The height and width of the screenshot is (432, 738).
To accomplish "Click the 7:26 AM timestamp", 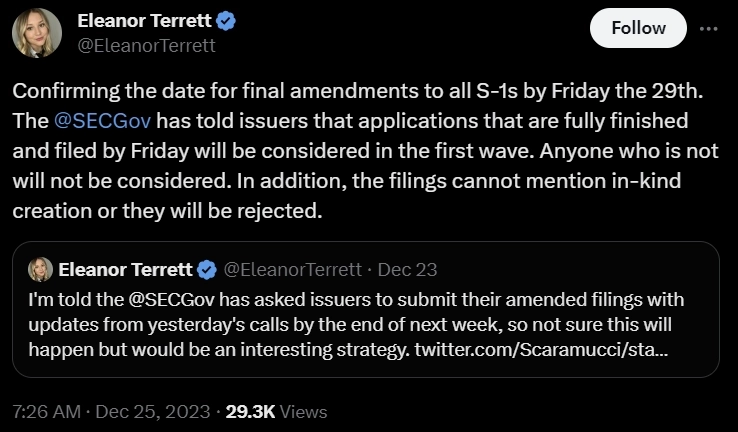I will [44, 411].
